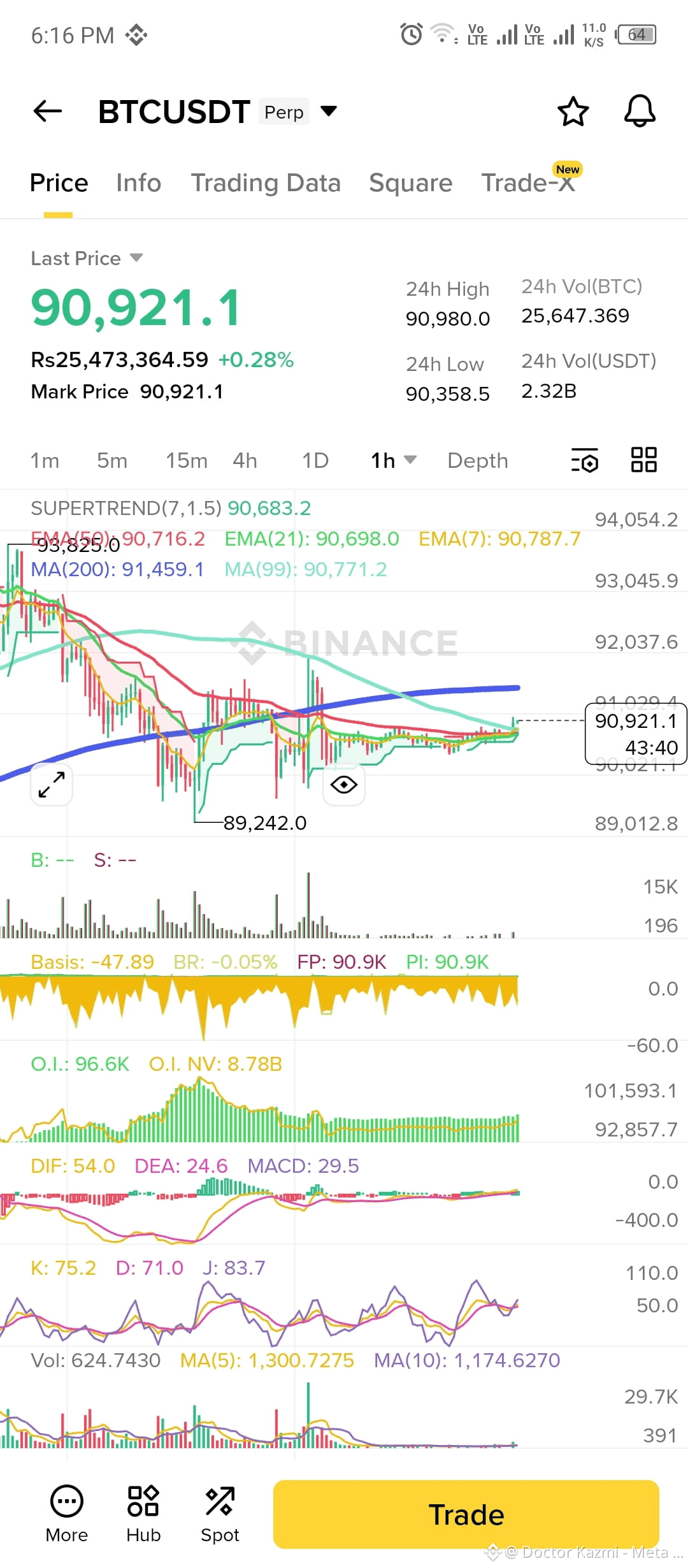The height and width of the screenshot is (1568, 688).
Task: Tap the 24h Low value 90,358.5
Action: click(448, 394)
